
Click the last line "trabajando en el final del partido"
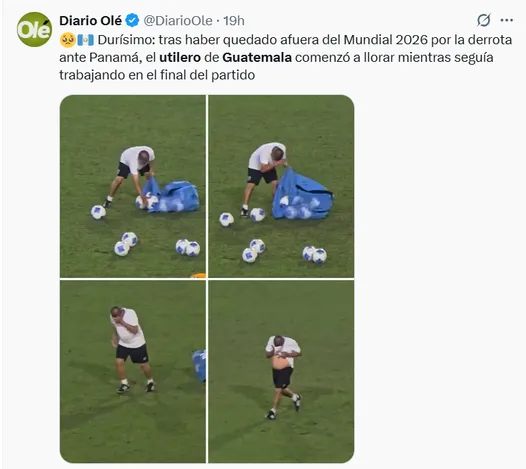point(157,75)
